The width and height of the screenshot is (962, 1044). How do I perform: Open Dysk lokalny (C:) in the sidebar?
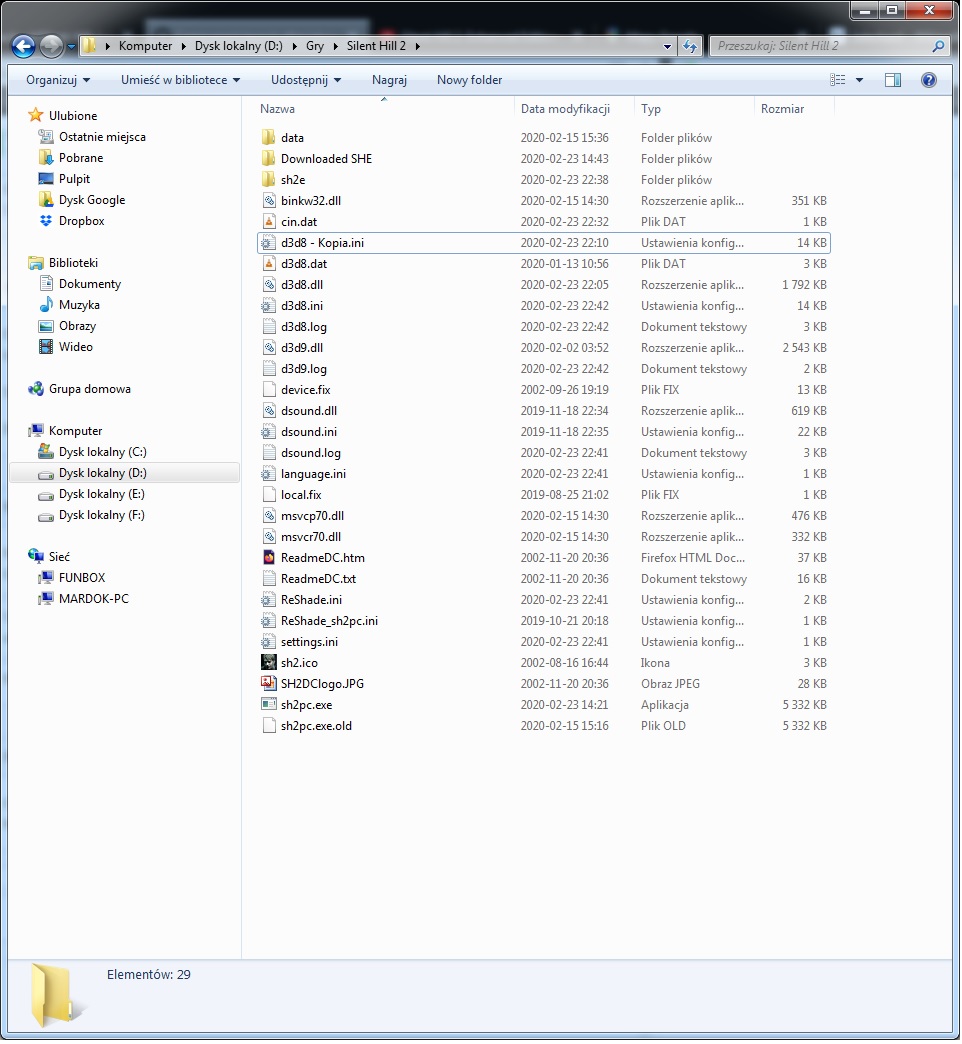tap(103, 451)
